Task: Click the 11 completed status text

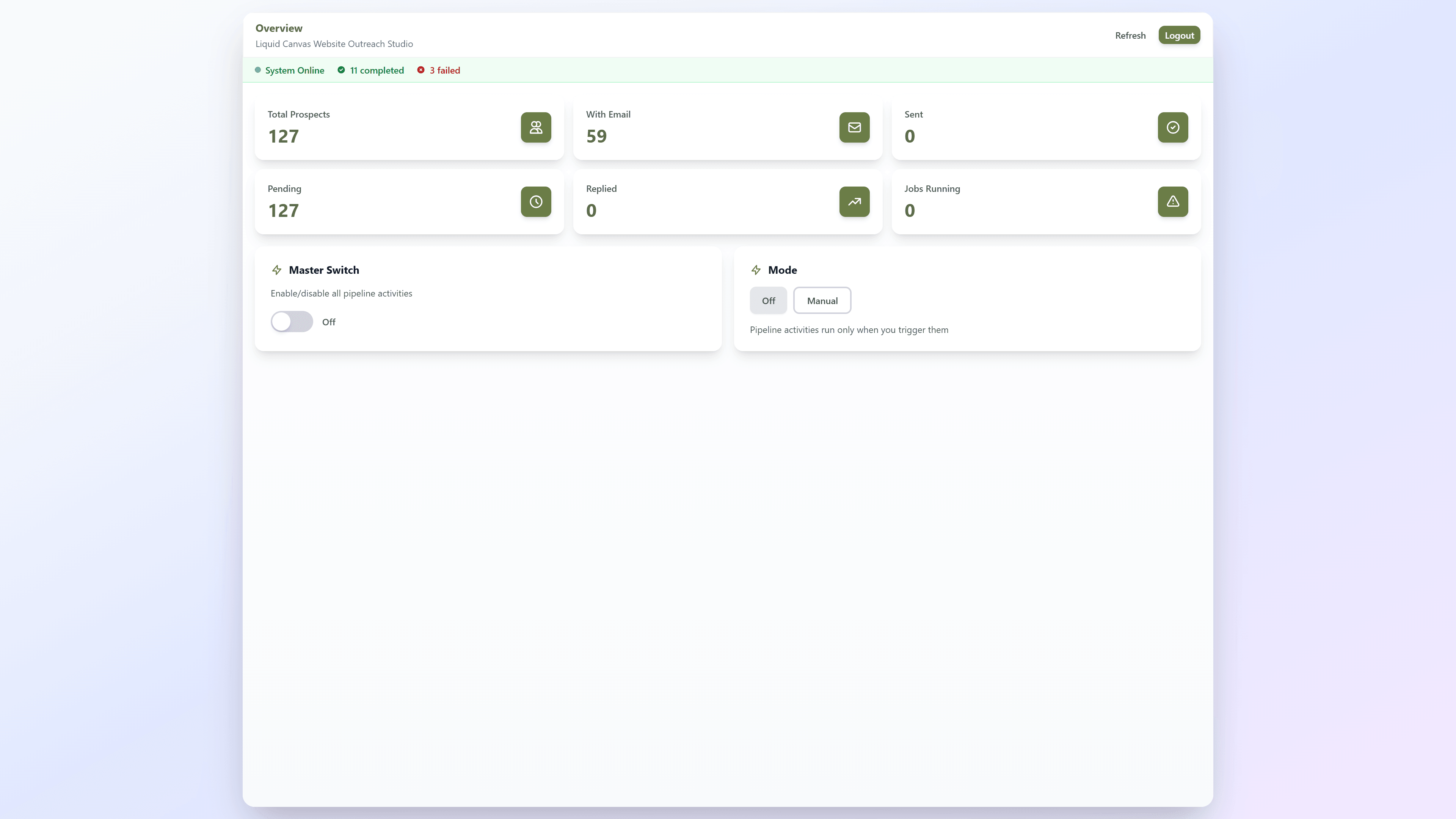Action: (x=377, y=70)
